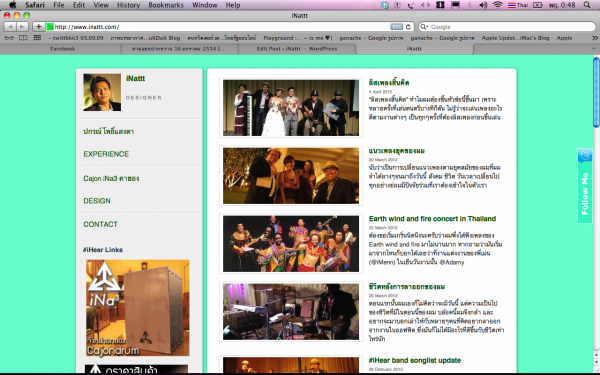Click the forward navigation arrow
The width and height of the screenshot is (600, 375).
tap(22, 26)
